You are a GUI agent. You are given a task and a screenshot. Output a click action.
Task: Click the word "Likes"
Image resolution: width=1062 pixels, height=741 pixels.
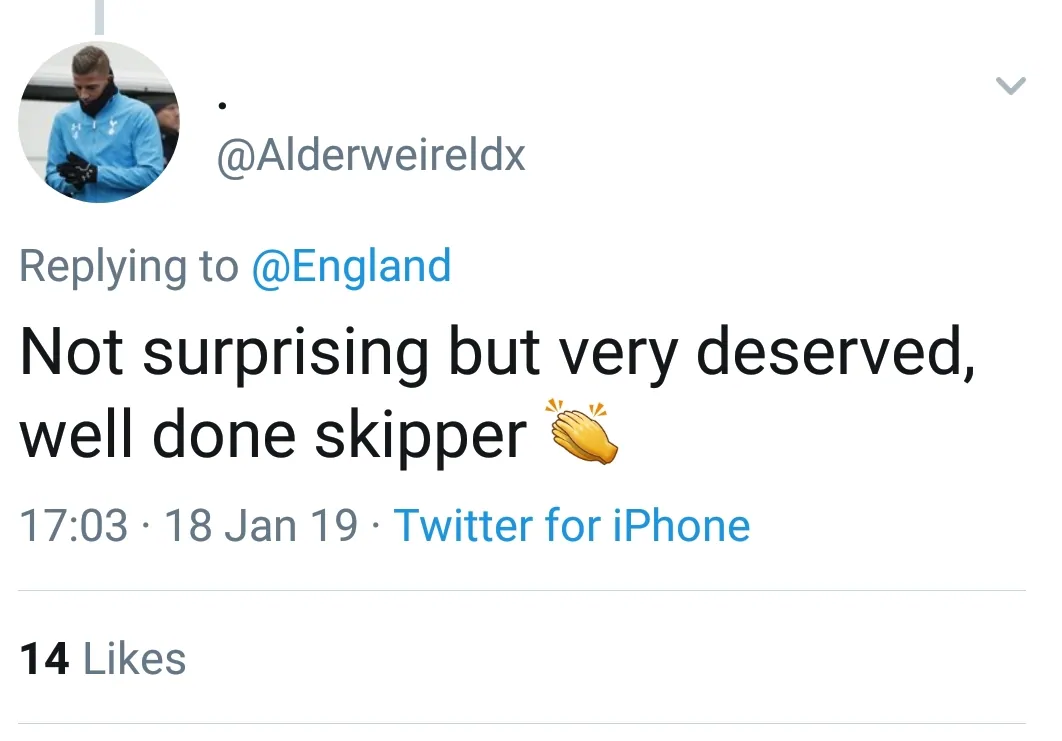(x=134, y=659)
